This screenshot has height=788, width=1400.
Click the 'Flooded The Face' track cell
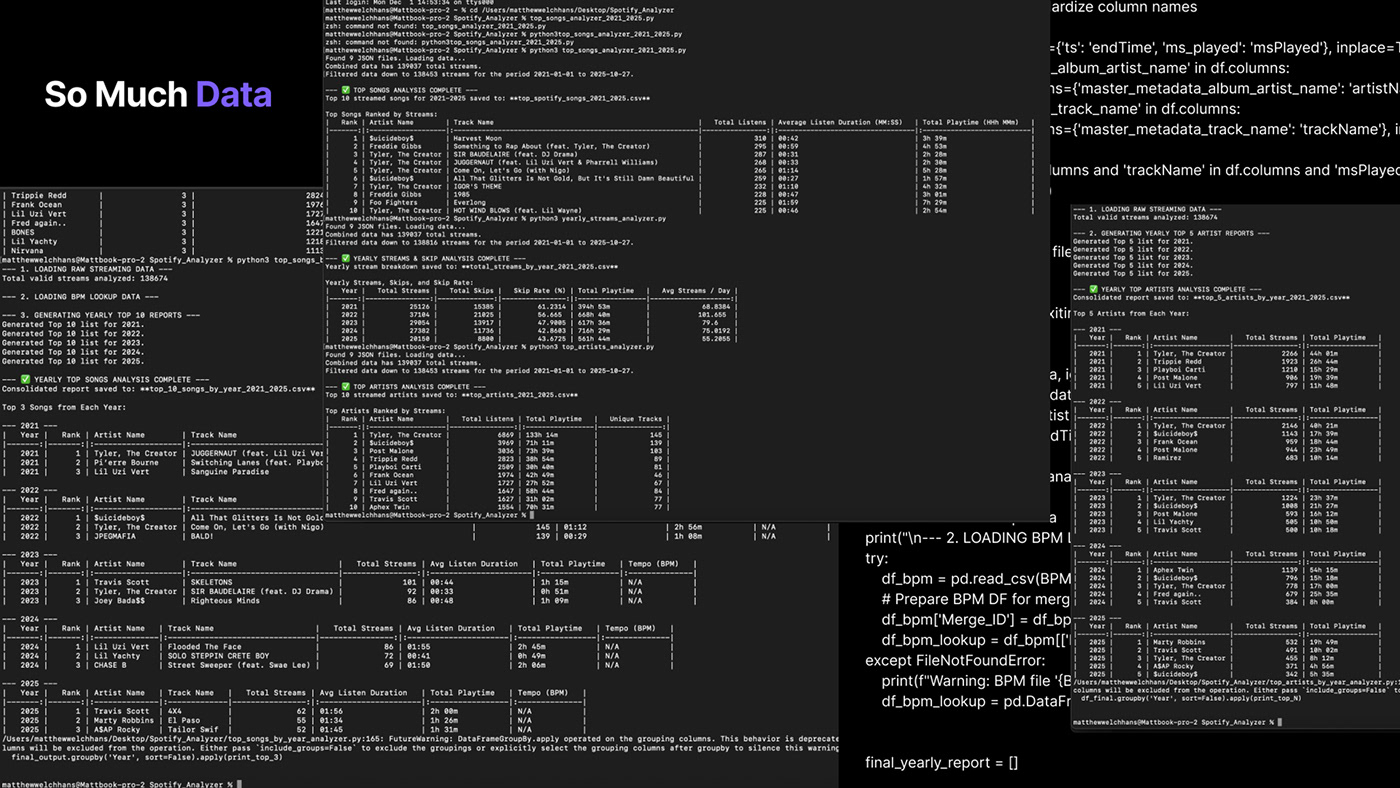coord(204,646)
